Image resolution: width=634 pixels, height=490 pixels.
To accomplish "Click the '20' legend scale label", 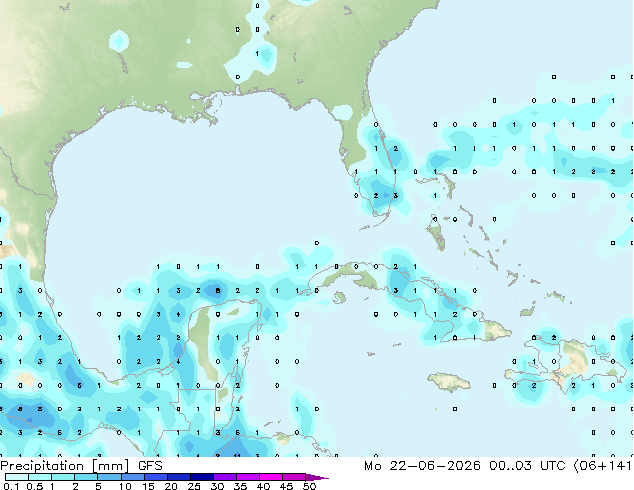I will click(x=171, y=486).
